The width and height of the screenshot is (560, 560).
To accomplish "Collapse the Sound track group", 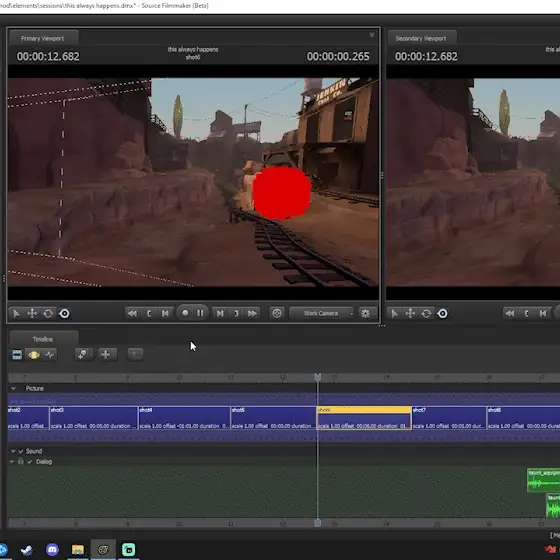I will click(x=13, y=451).
